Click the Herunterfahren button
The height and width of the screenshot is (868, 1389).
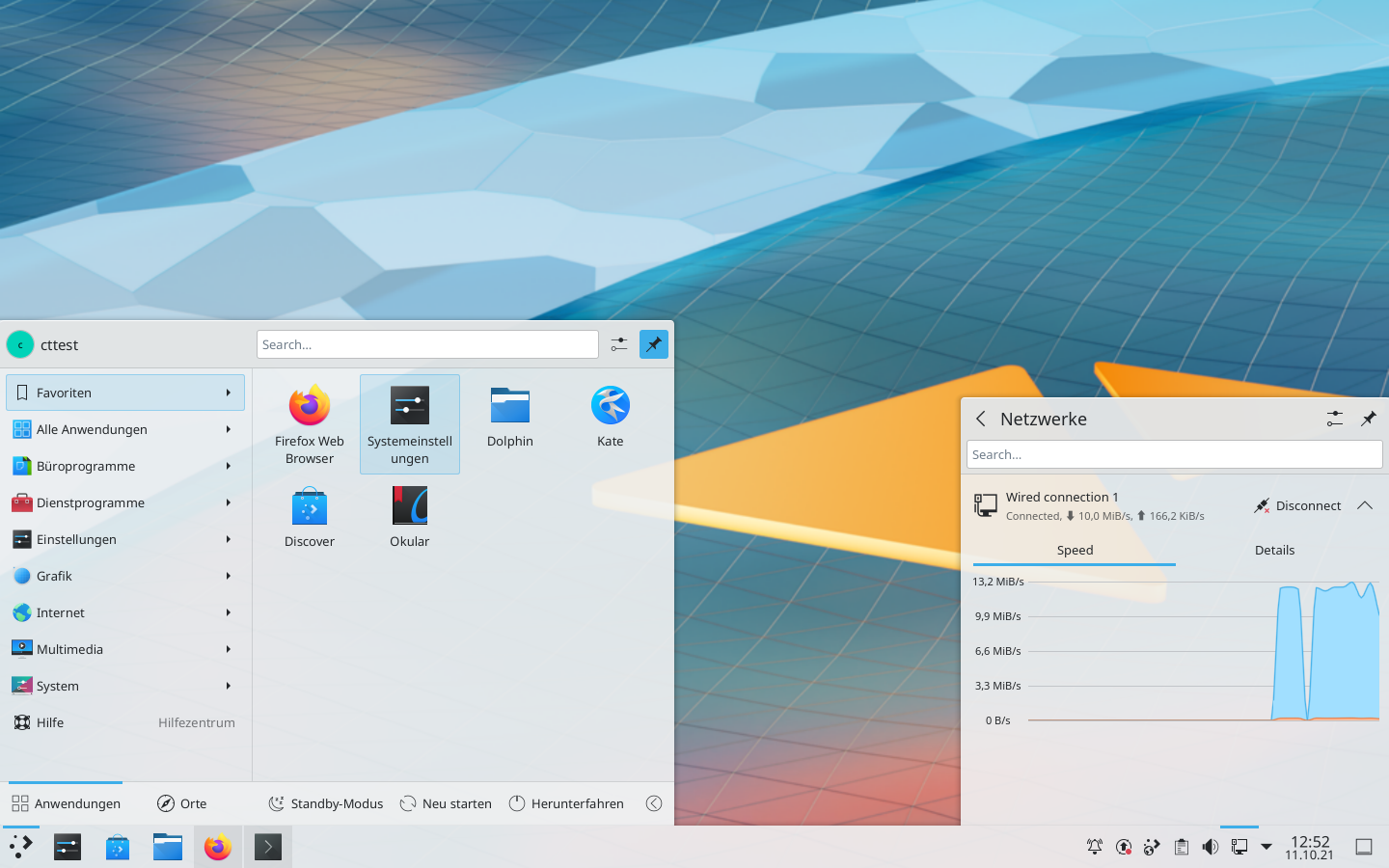[x=566, y=803]
